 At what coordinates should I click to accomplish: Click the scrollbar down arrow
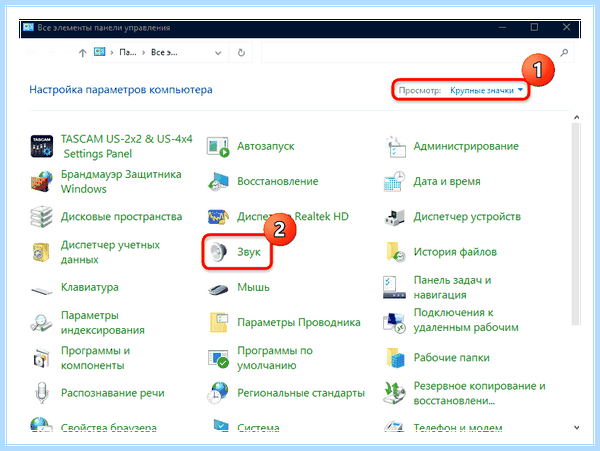[576, 428]
